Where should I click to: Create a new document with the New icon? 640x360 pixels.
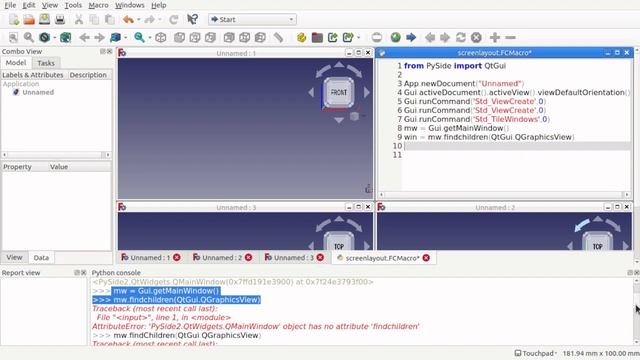14,19
